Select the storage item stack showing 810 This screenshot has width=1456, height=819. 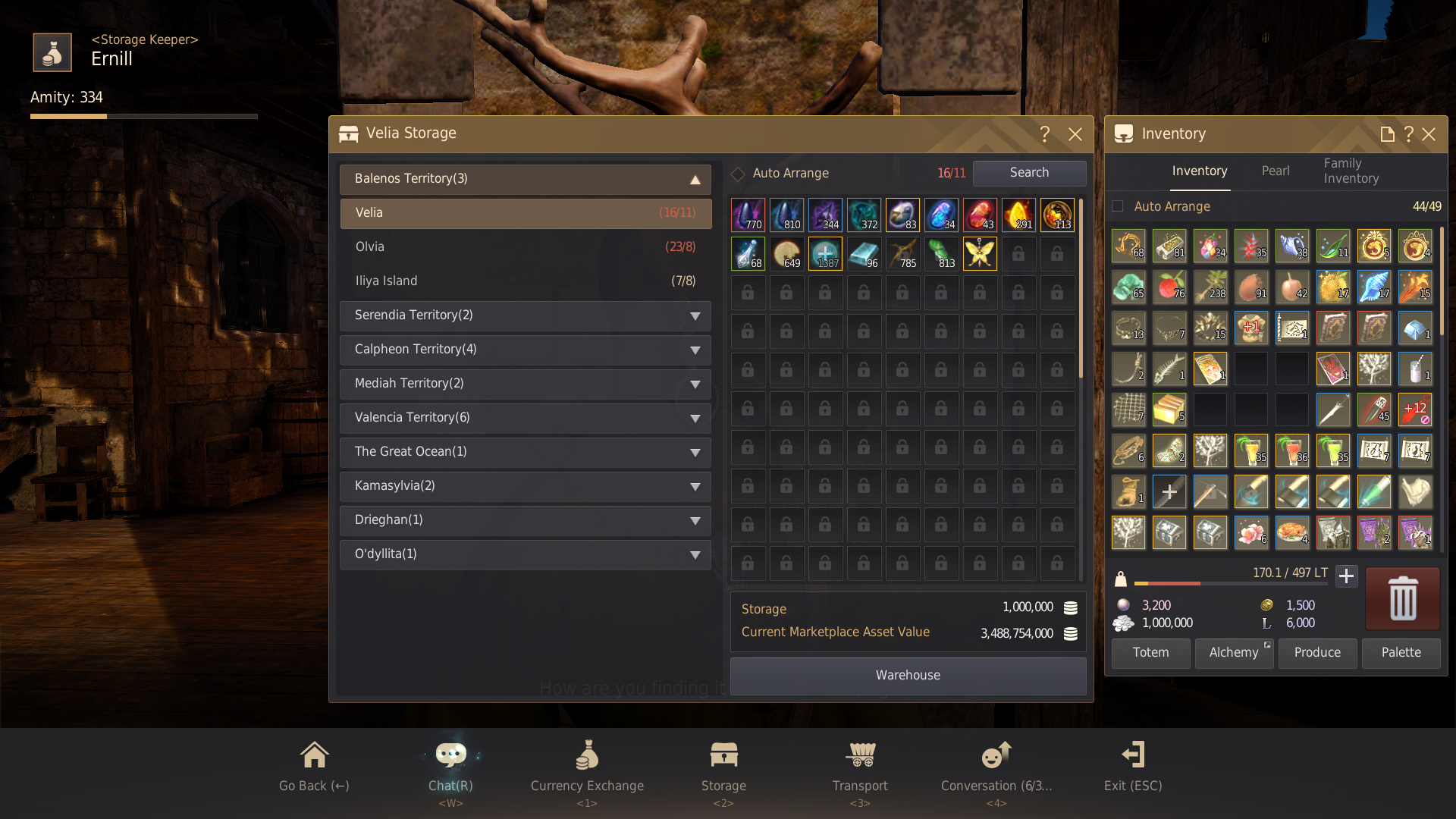coord(786,215)
